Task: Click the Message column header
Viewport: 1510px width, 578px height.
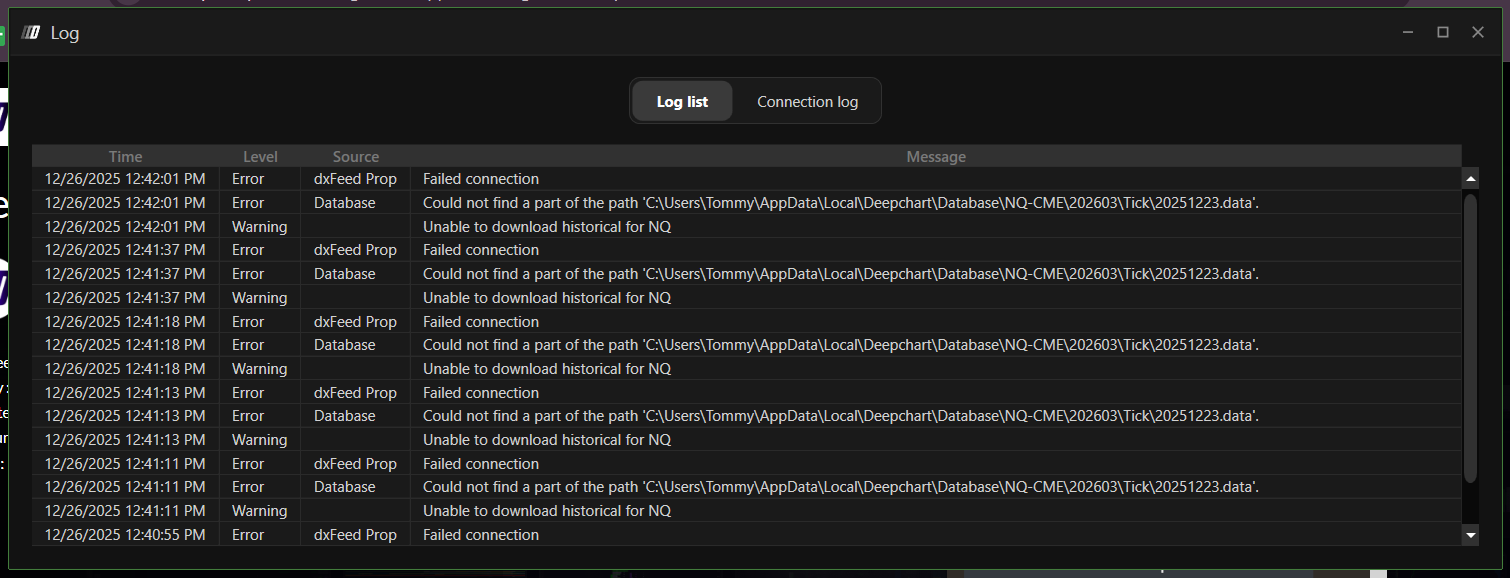Action: coord(935,157)
